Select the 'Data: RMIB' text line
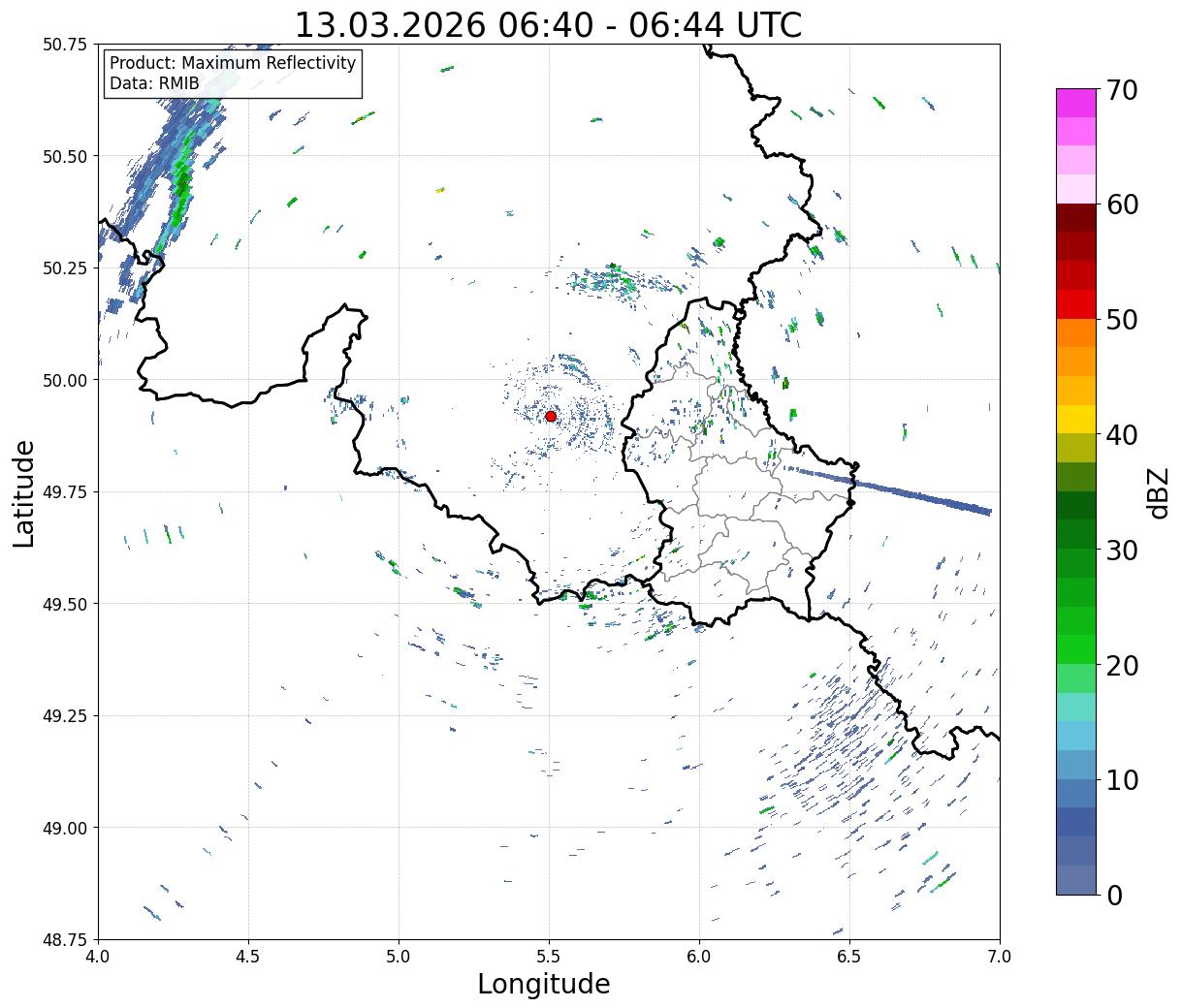This screenshot has height=1008, width=1182. coord(154,83)
